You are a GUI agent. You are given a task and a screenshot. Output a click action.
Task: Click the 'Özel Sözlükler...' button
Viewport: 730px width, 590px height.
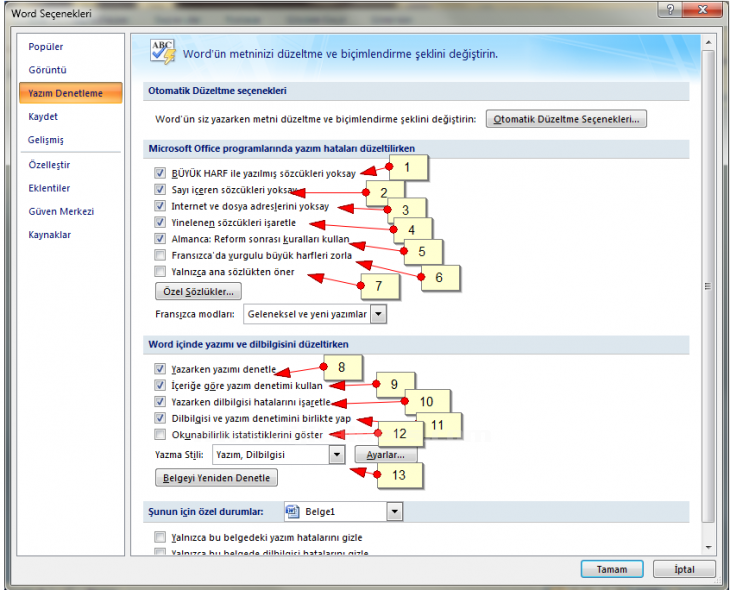coord(198,292)
